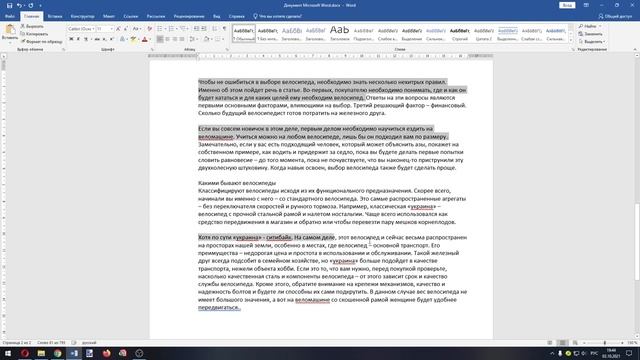
Task: Switch to Insert (Вставка) tab
Action: pos(55,16)
